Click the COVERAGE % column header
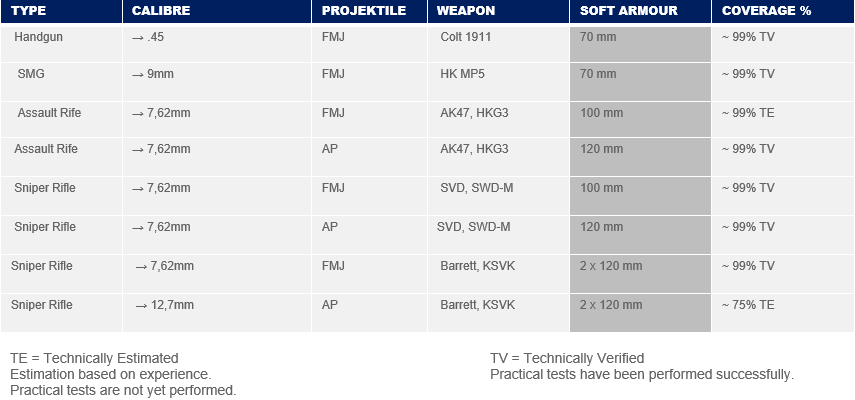 (783, 11)
